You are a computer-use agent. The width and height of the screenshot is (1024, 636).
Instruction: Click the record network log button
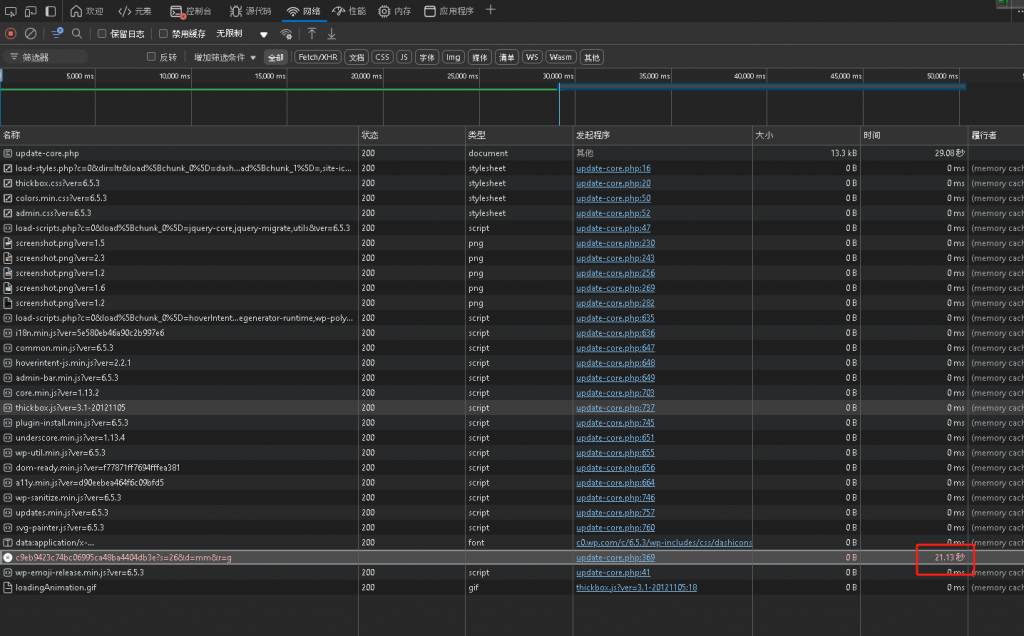click(x=11, y=33)
